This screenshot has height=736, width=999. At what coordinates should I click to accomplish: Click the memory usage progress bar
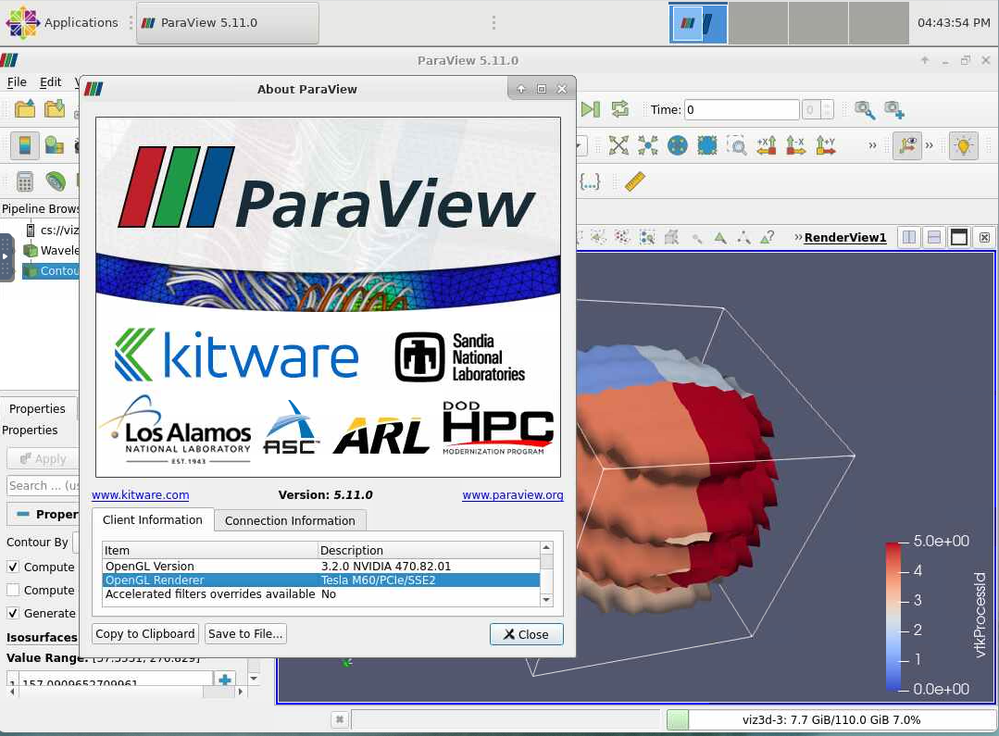(831, 720)
